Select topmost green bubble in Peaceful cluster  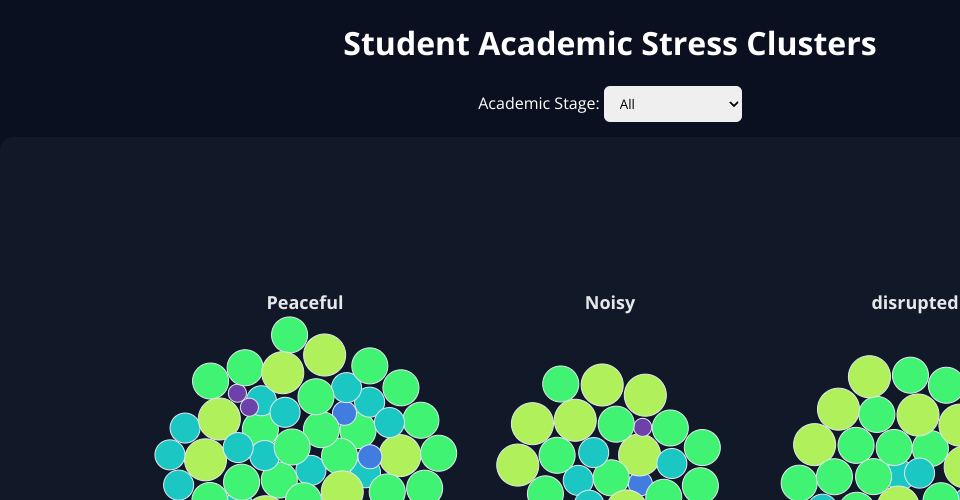(x=289, y=334)
